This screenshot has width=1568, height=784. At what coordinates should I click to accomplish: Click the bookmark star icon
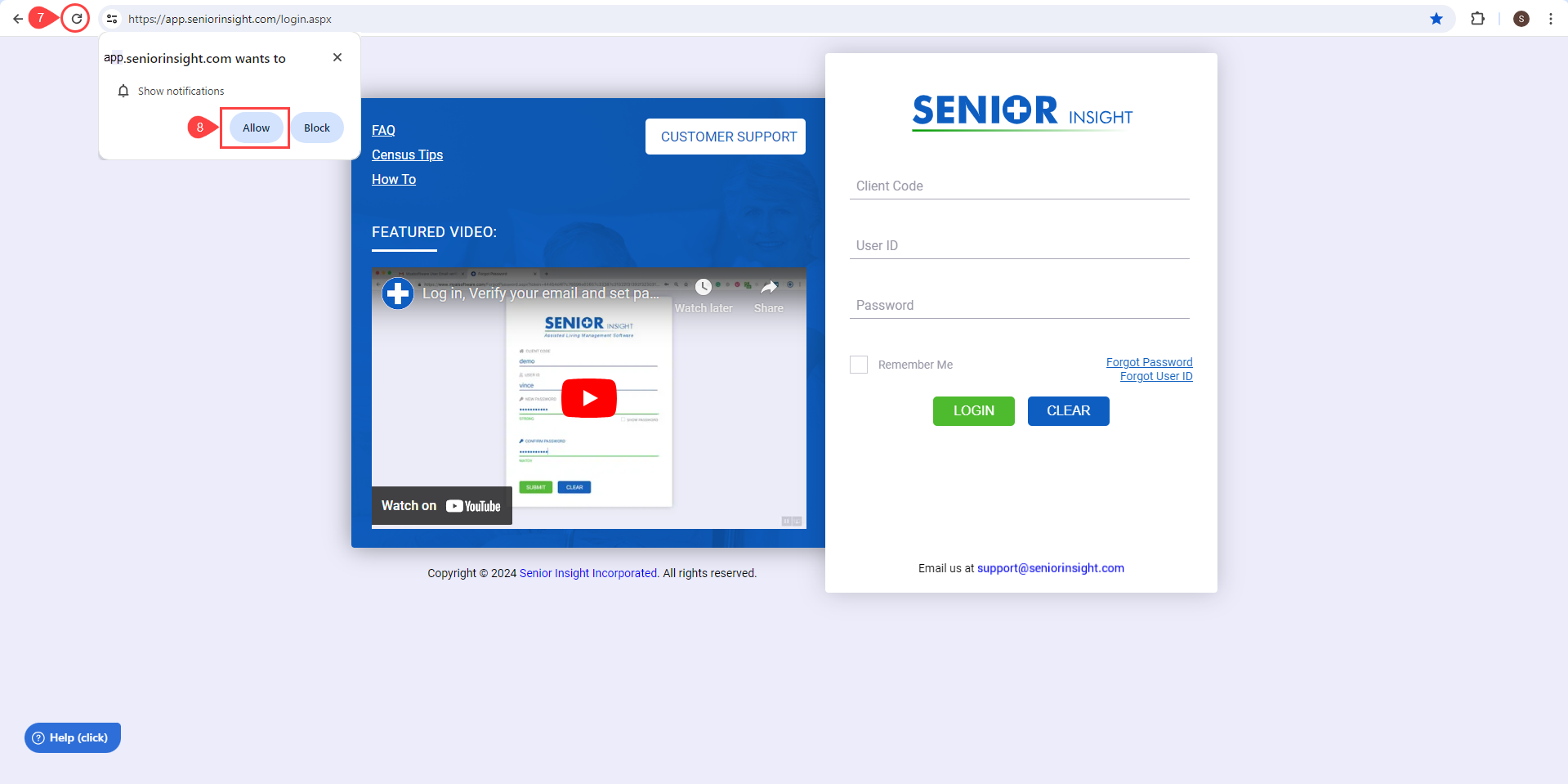(x=1436, y=19)
